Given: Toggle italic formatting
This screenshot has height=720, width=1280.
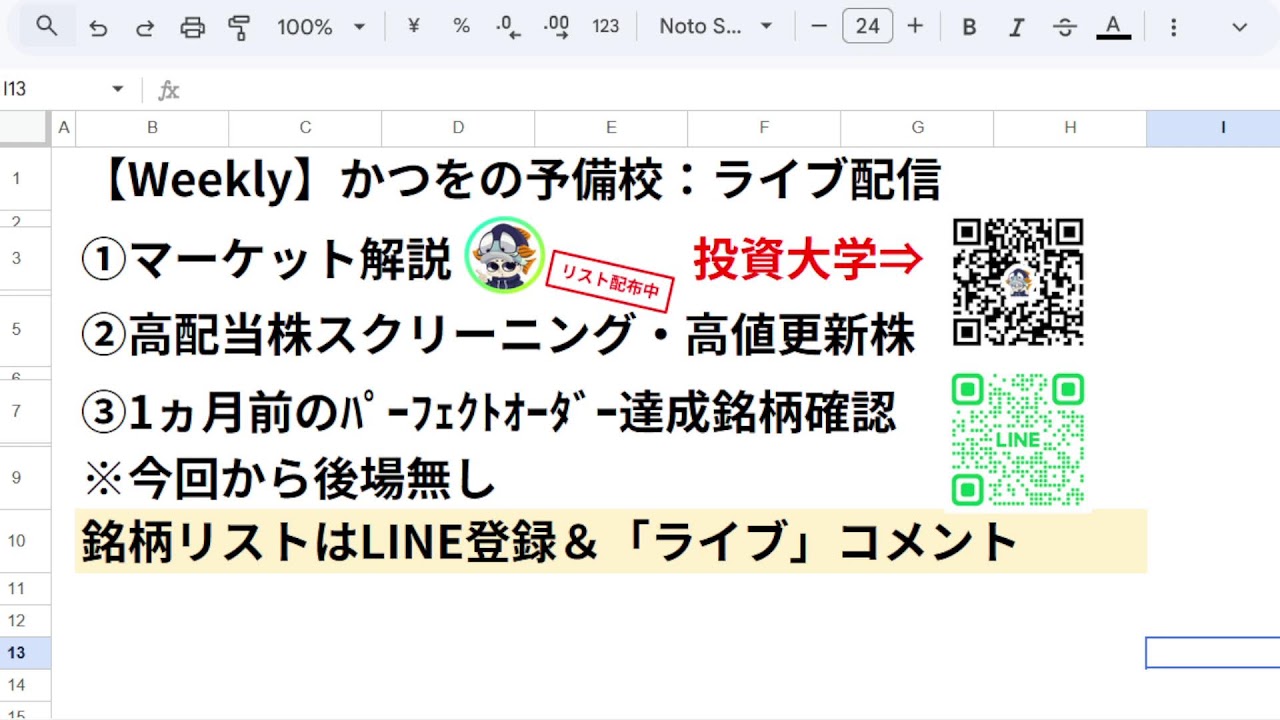Looking at the screenshot, I should (1017, 27).
